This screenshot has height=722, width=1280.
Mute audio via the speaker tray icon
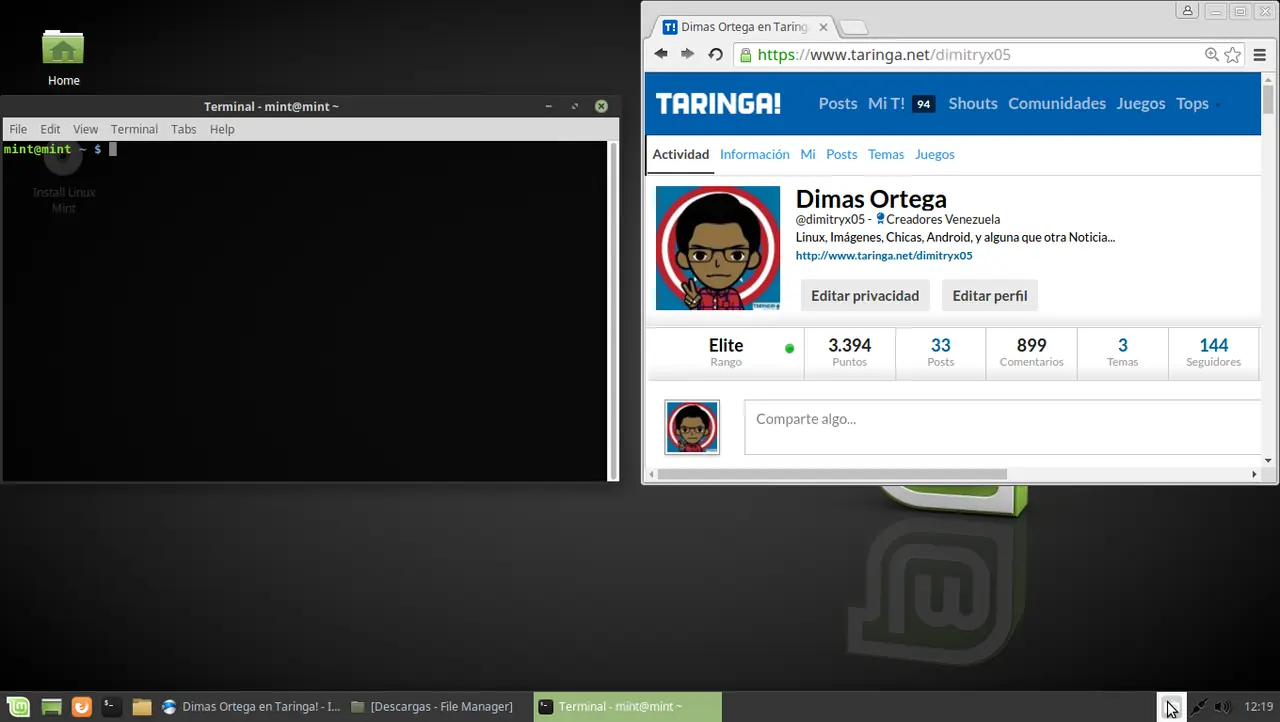point(1222,707)
